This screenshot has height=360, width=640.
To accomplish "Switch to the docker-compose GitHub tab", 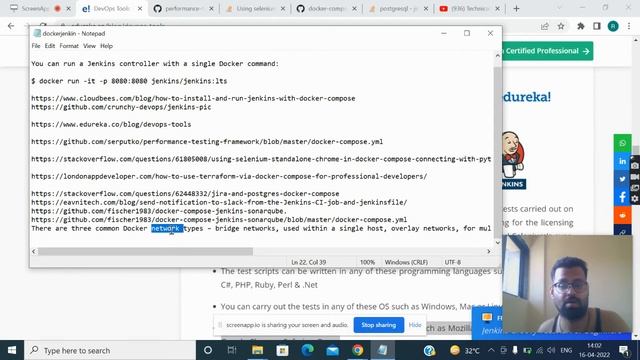I will pos(326,8).
